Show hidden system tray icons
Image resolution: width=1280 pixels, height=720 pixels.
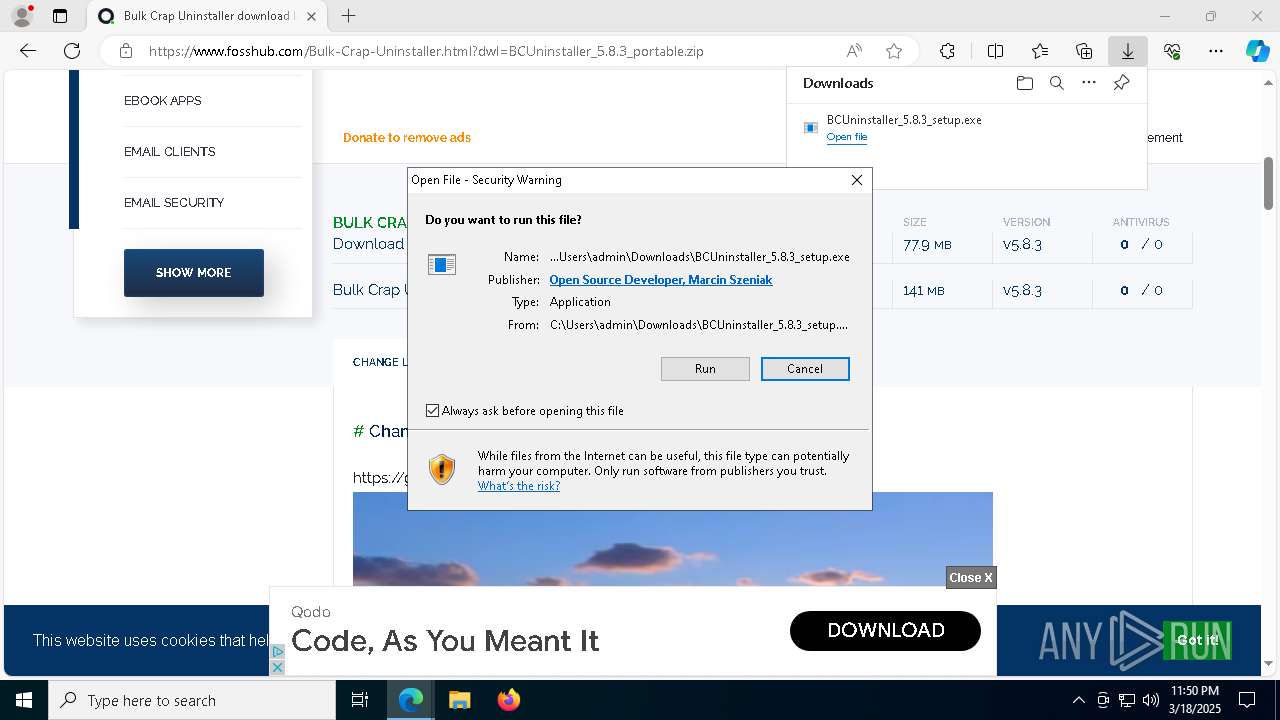pos(1078,700)
